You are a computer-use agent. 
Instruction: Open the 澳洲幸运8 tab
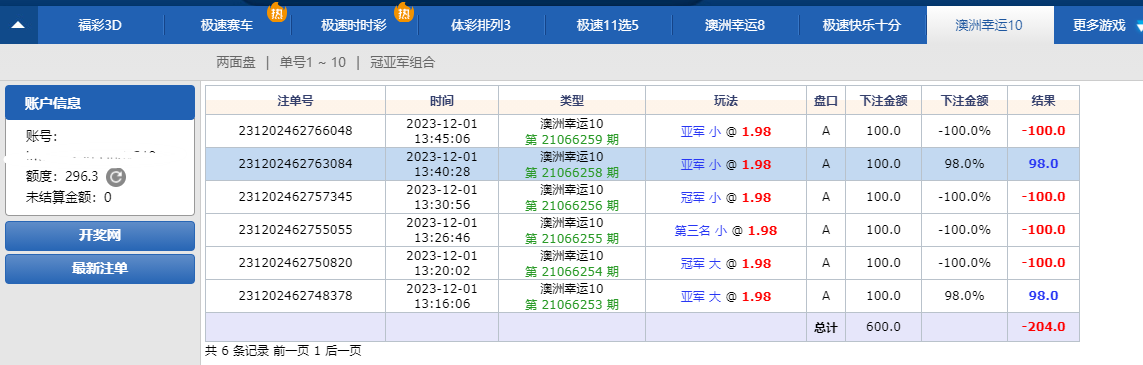[735, 25]
